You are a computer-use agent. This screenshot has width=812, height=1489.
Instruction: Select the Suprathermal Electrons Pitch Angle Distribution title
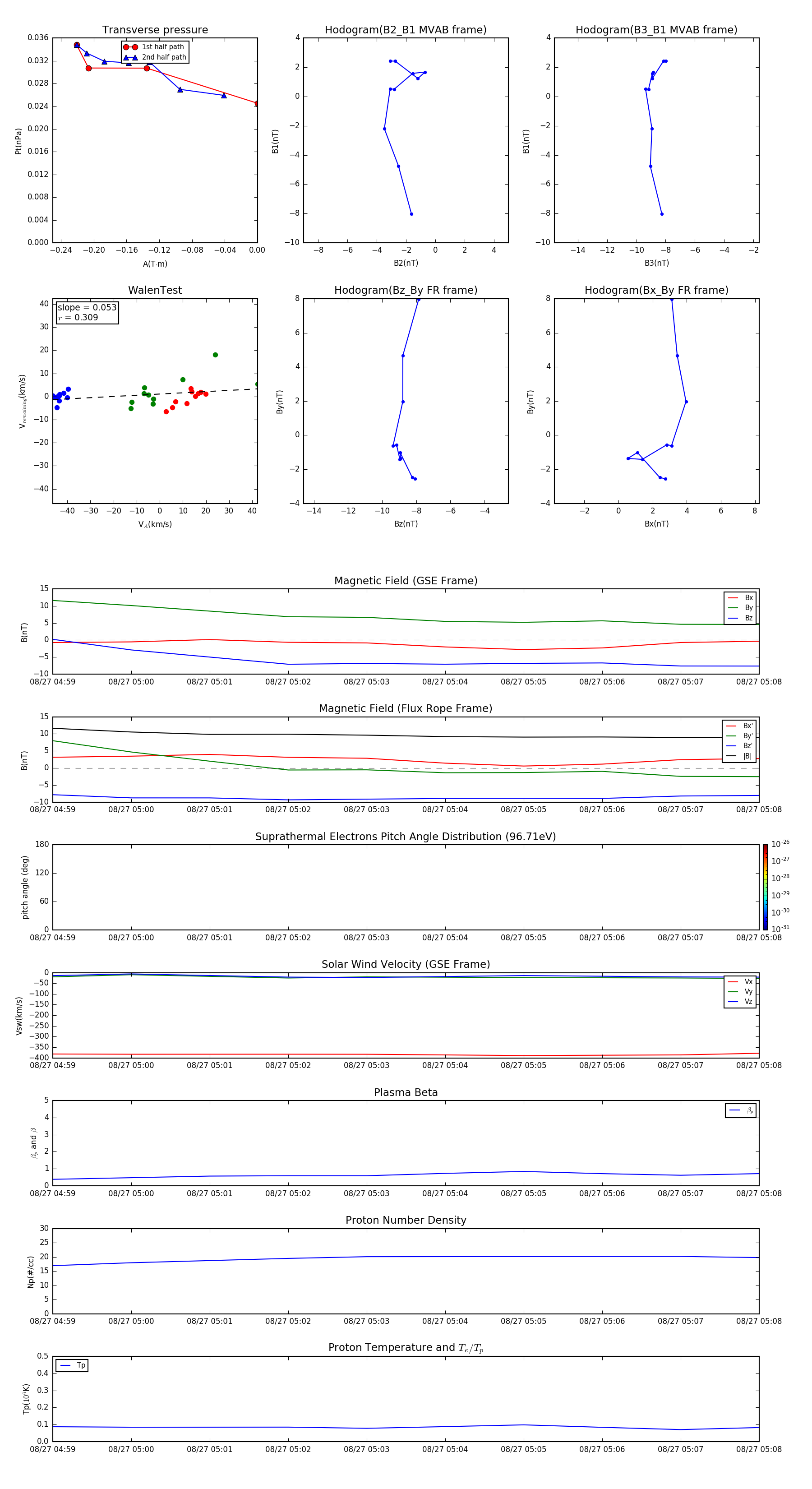(406, 837)
